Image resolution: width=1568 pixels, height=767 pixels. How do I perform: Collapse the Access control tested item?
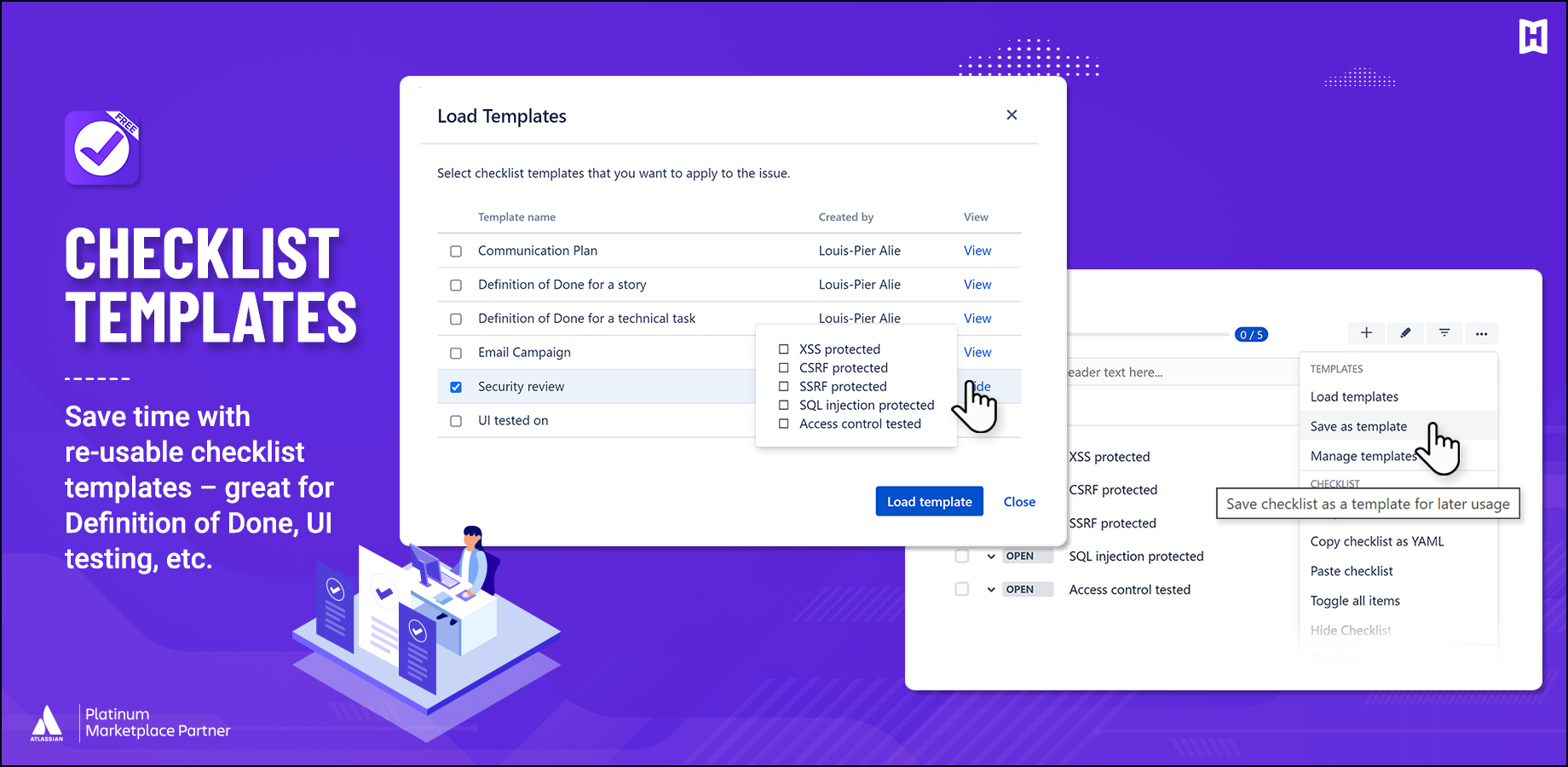(x=990, y=589)
